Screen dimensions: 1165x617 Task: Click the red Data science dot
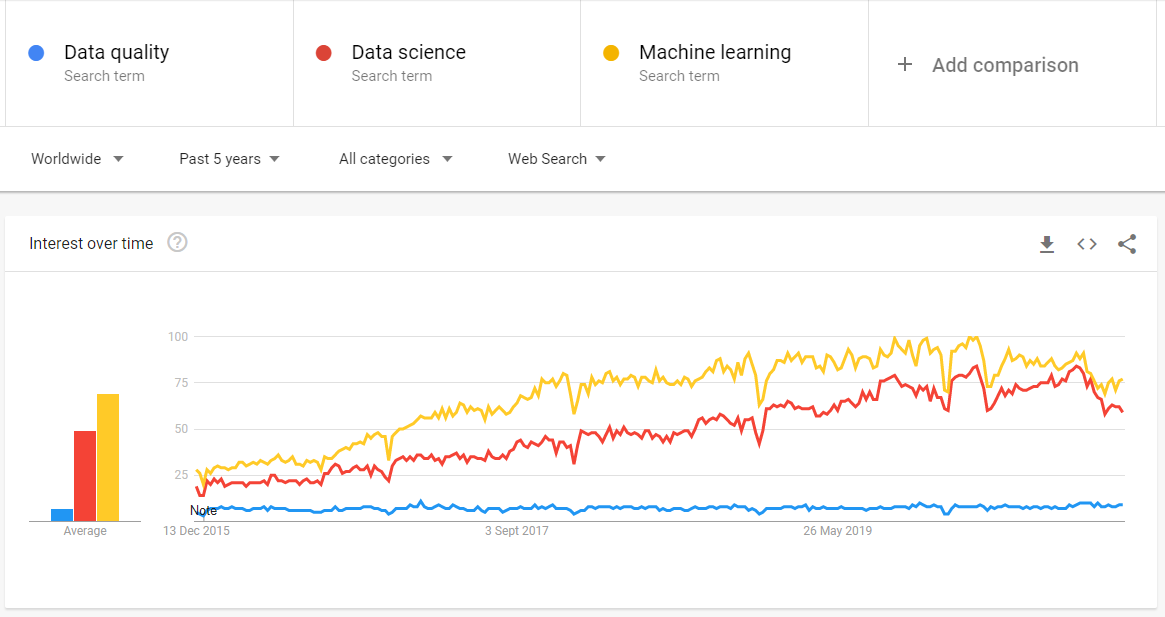tap(324, 53)
